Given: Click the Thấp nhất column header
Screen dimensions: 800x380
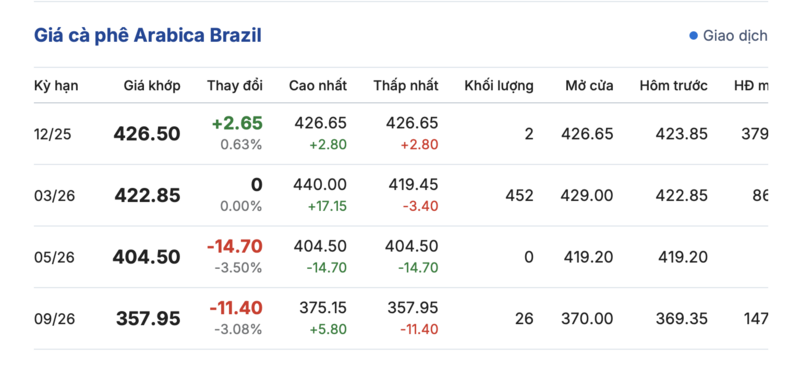Looking at the screenshot, I should [406, 86].
